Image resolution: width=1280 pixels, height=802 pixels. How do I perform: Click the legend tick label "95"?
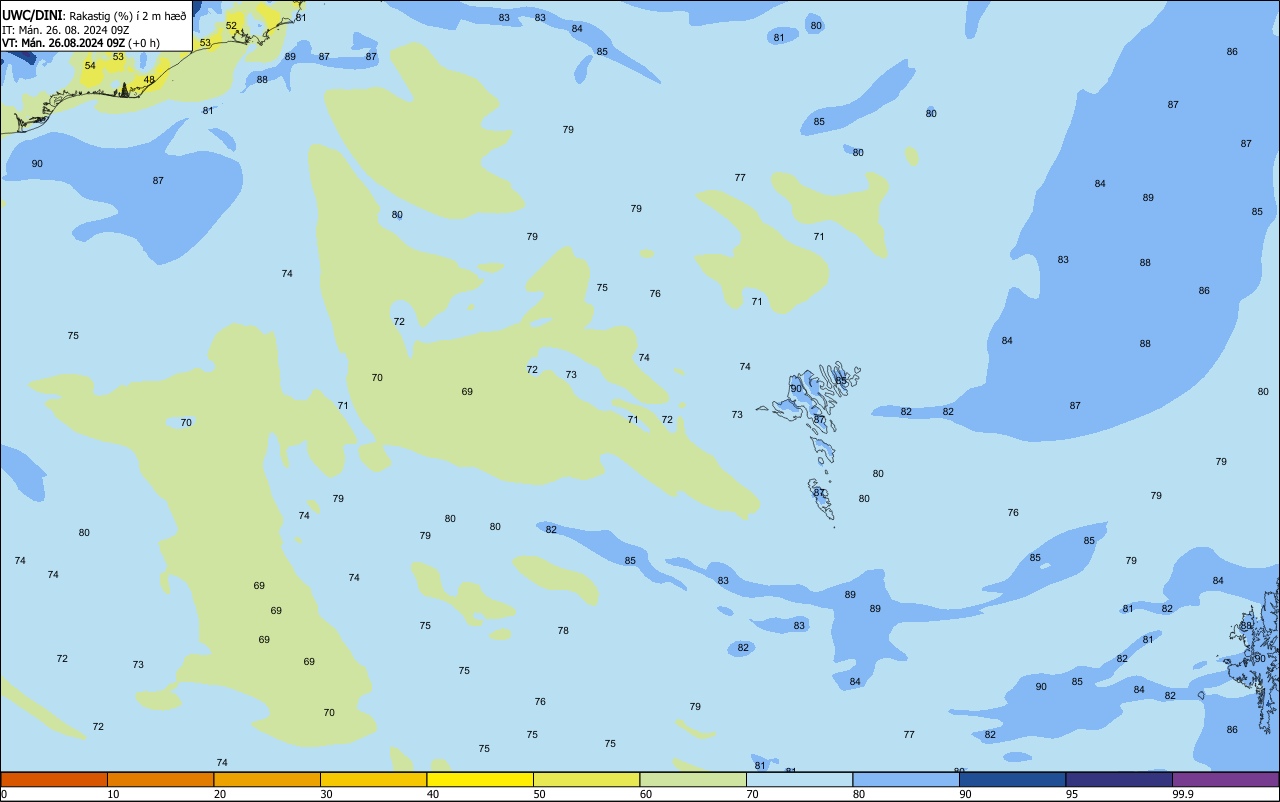point(1071,794)
